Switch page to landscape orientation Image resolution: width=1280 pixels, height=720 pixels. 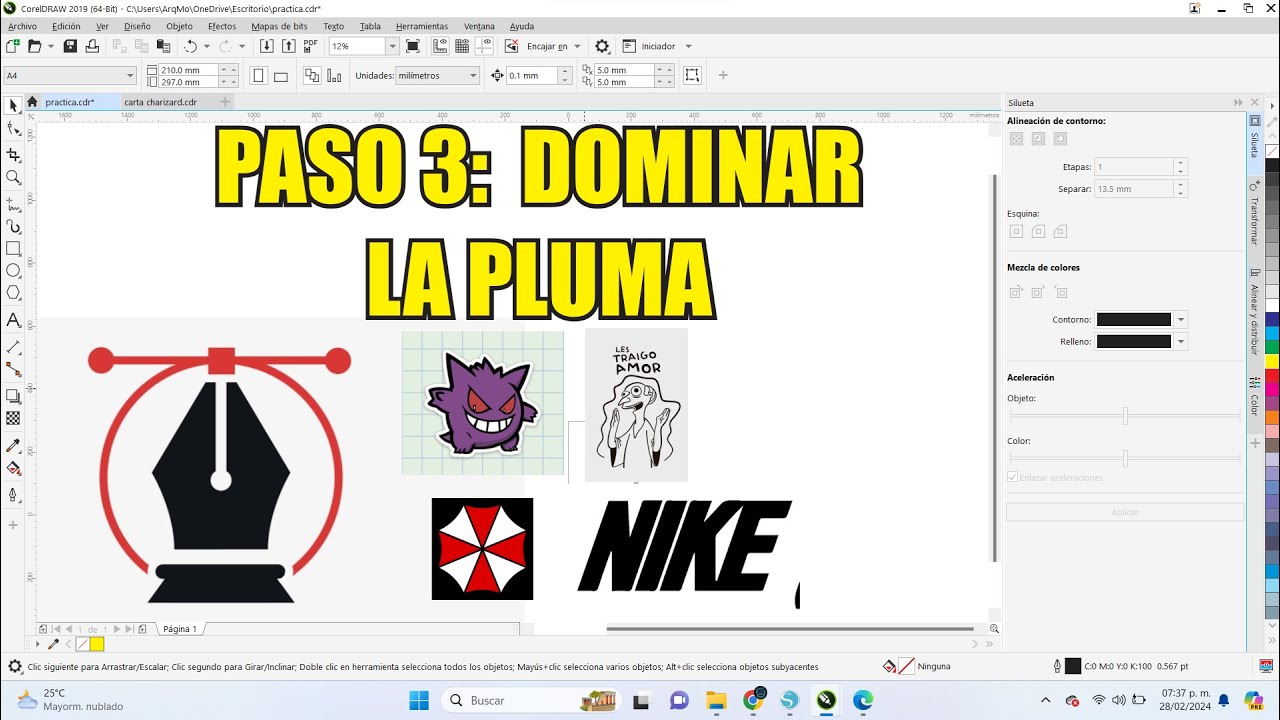281,75
